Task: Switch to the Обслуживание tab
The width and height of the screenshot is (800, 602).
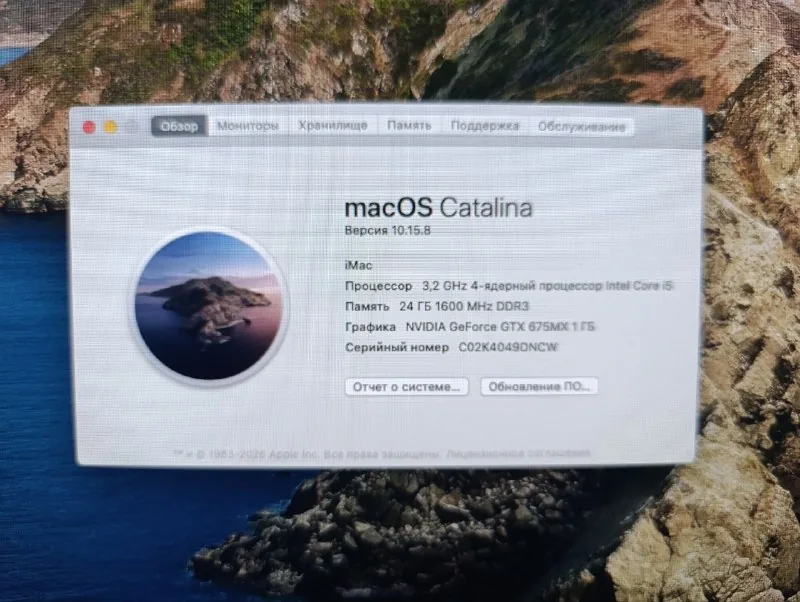Action: (x=582, y=127)
